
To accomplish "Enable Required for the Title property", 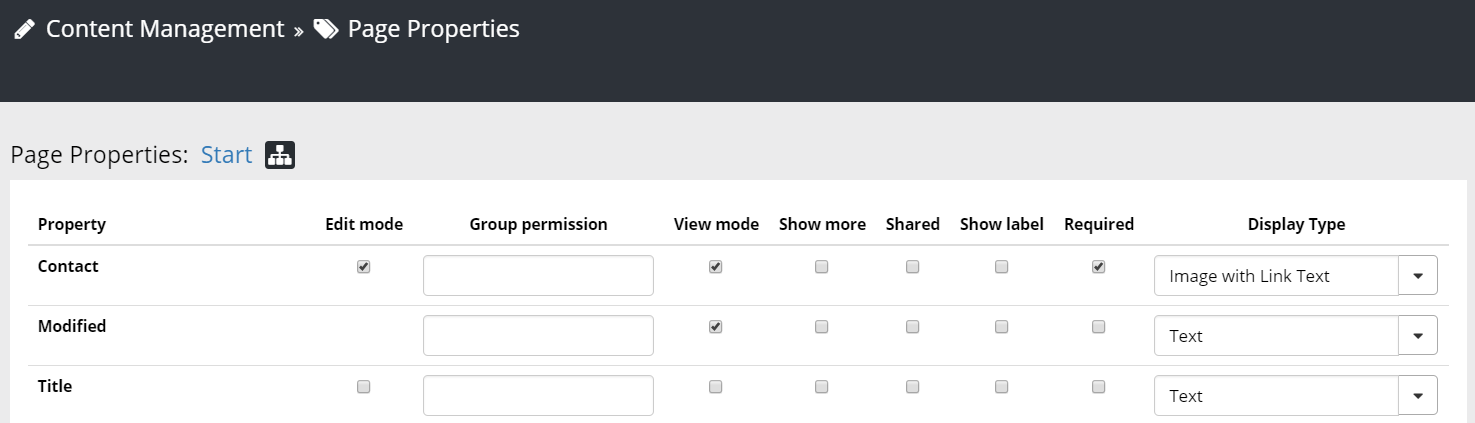I will click(x=1099, y=387).
